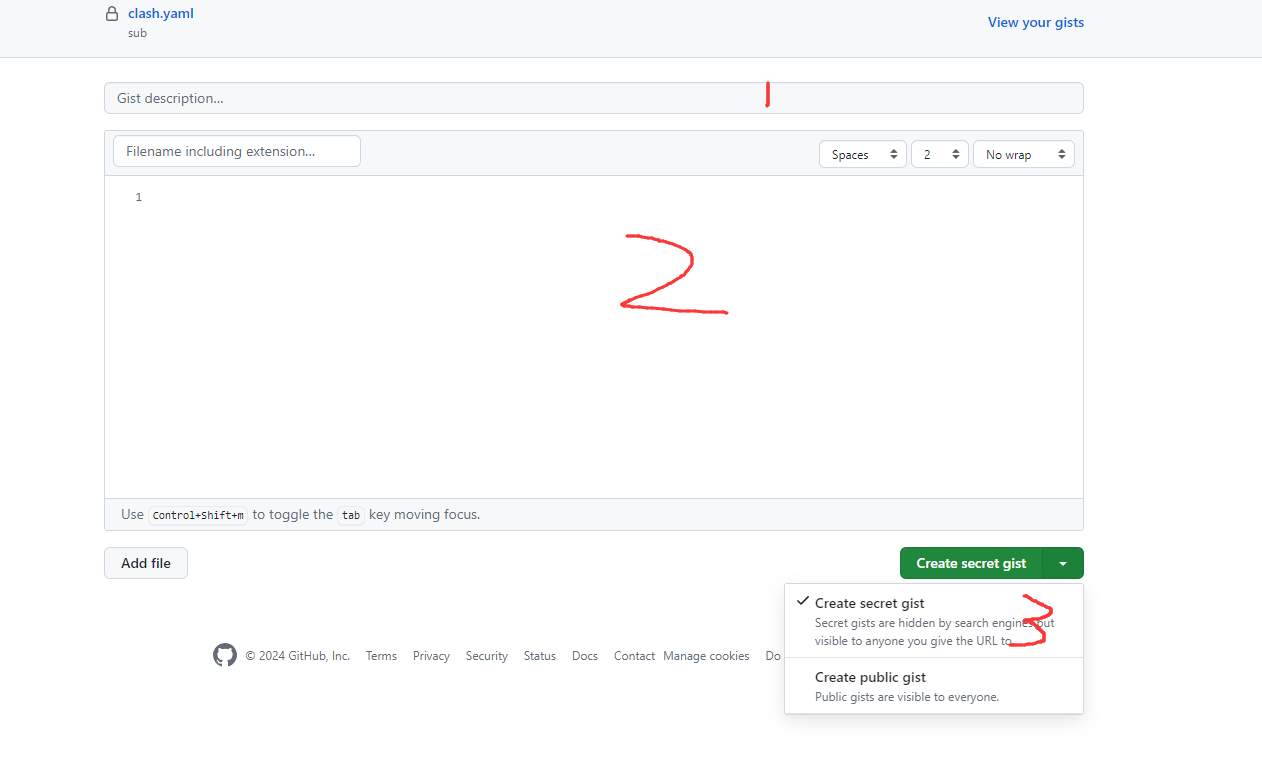Viewport: 1262px width, 782px height.
Task: Open Manage cookies in the footer
Action: [x=706, y=656]
